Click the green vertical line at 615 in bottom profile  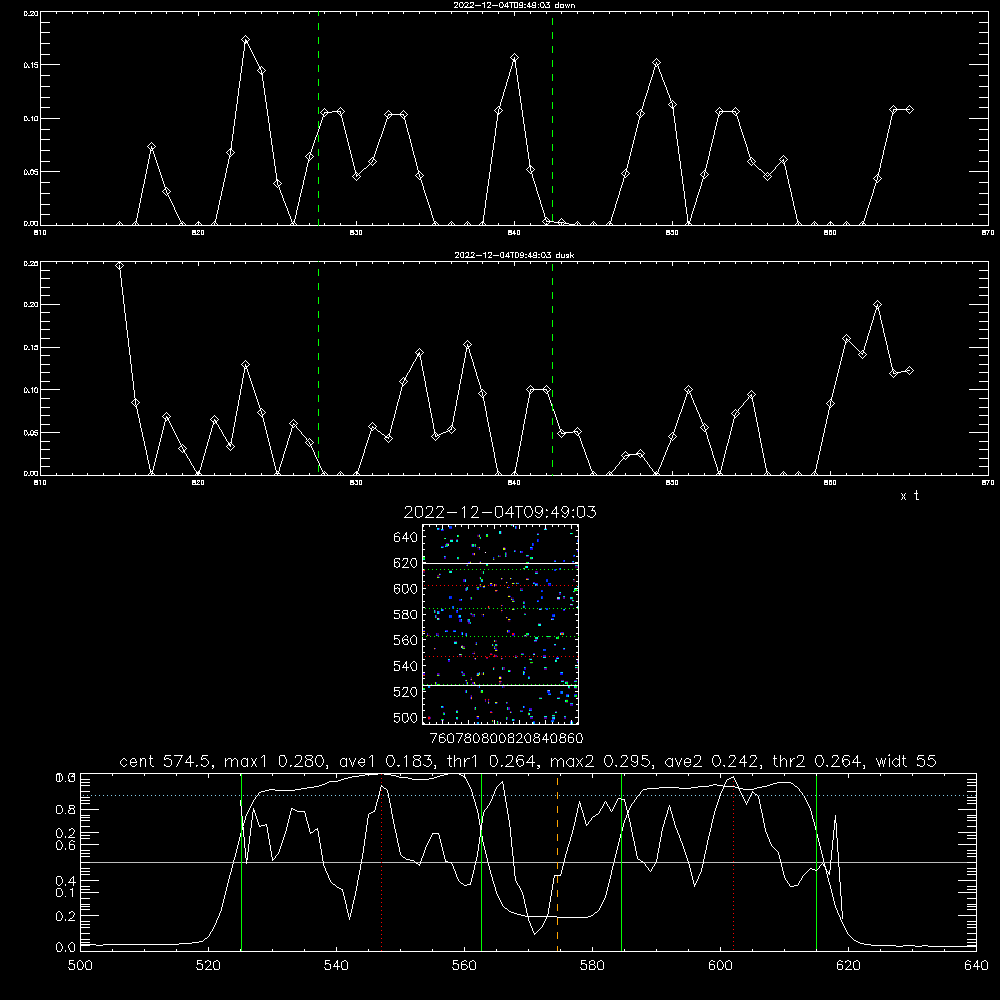pyautogui.click(x=816, y=861)
